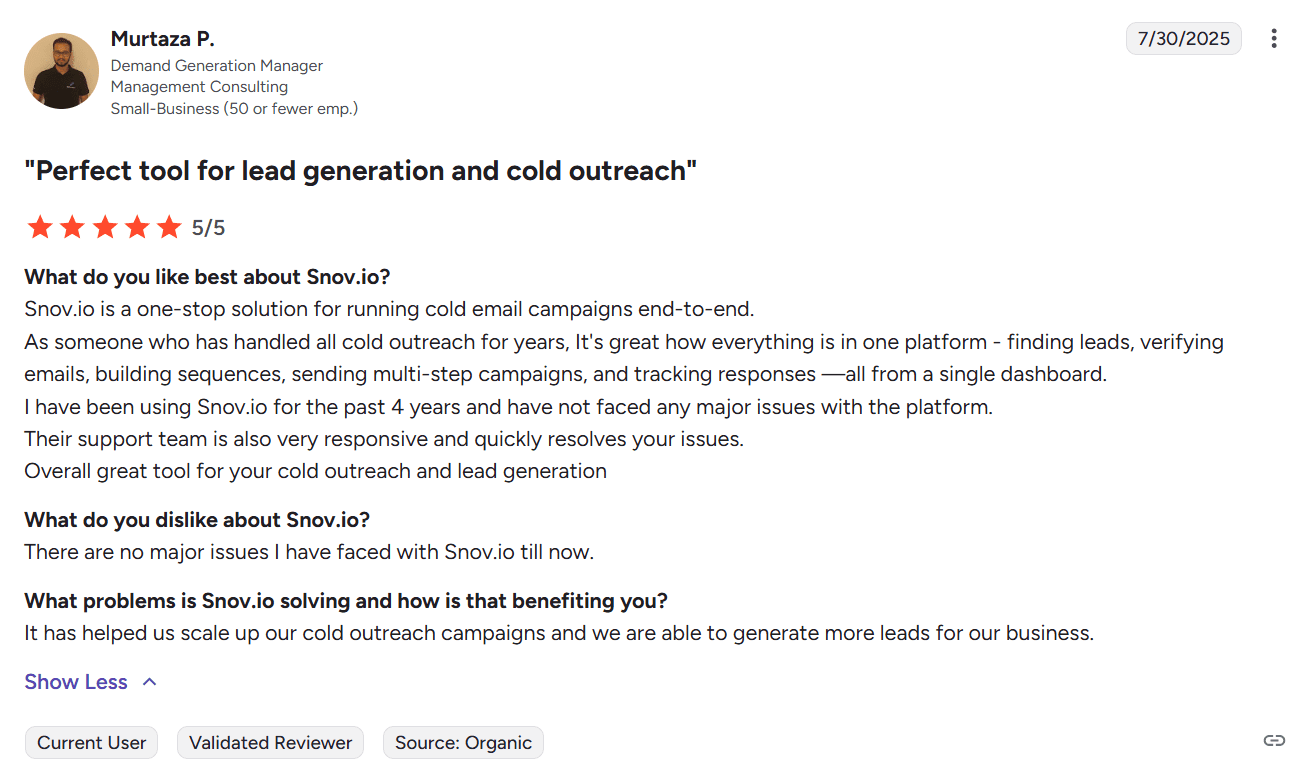
Task: Open the "Perfect tool for lead generation" review title
Action: click(x=360, y=171)
